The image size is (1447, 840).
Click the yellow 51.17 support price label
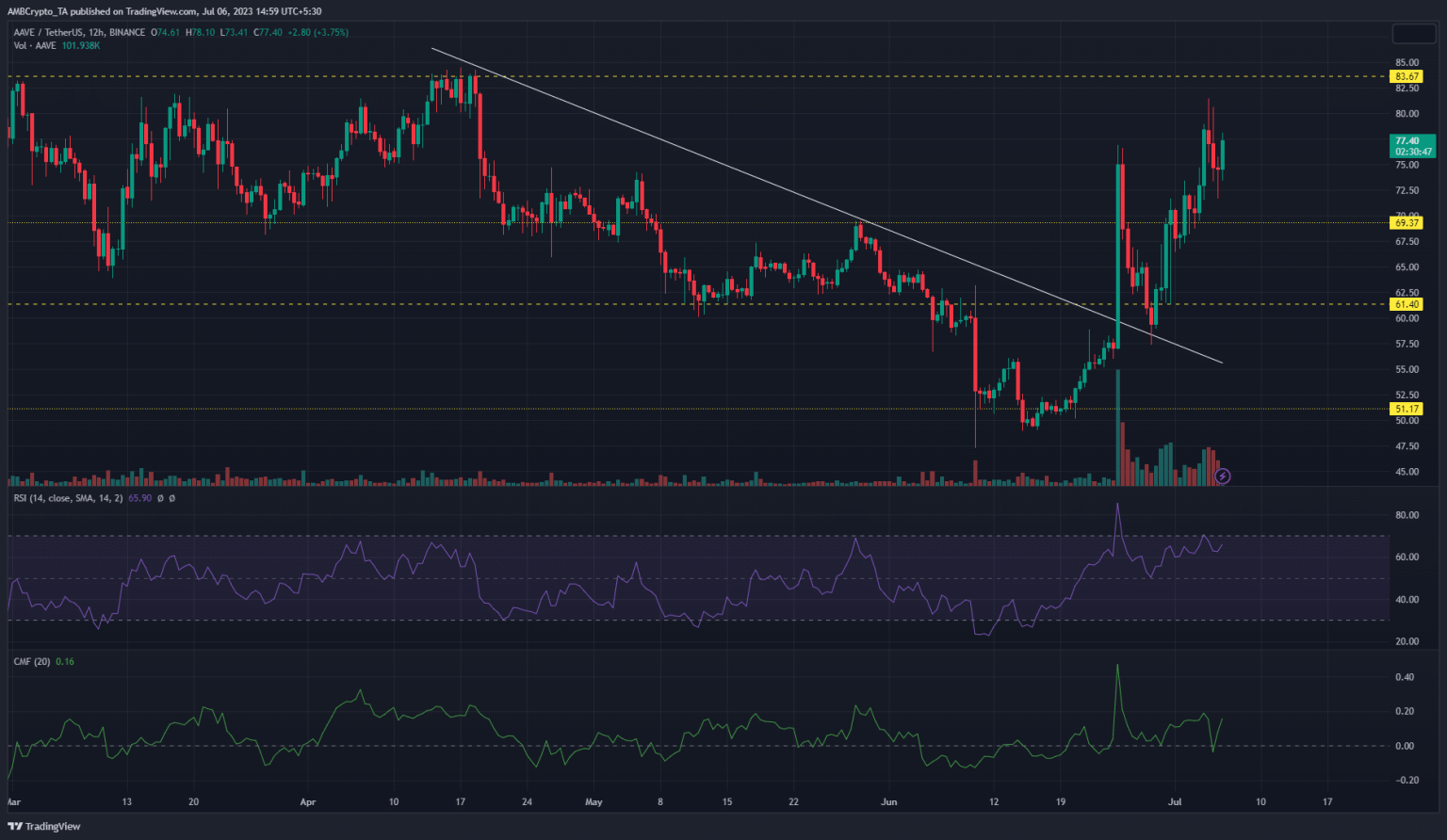point(1406,409)
